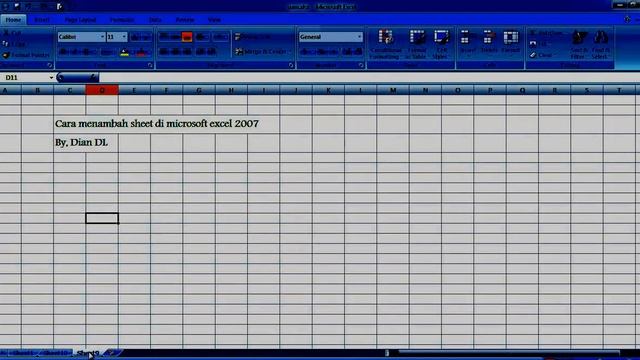Open Excel Help question mark
The image size is (640, 360).
pyautogui.click(x=627, y=20)
